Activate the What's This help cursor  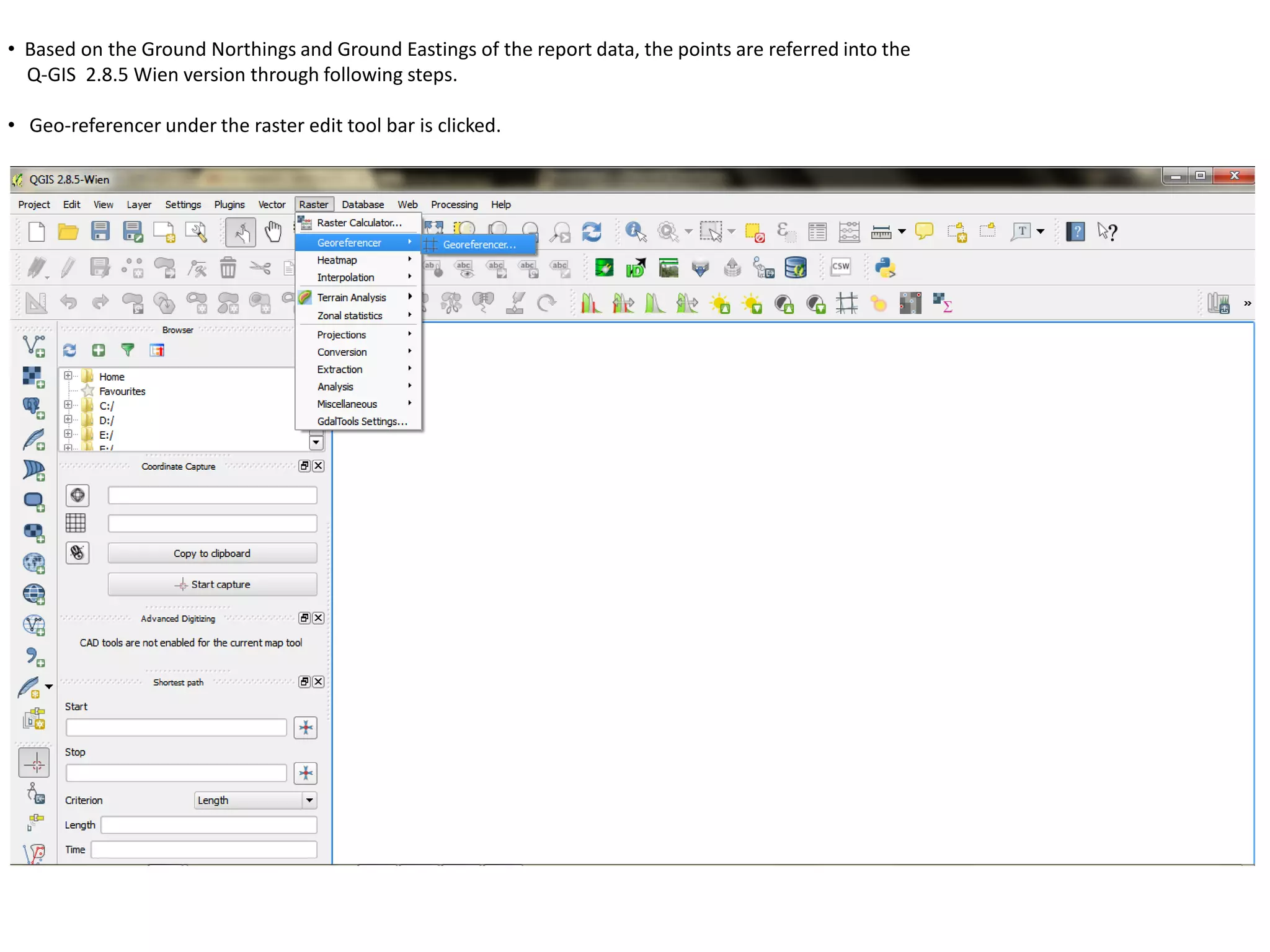click(x=1107, y=232)
